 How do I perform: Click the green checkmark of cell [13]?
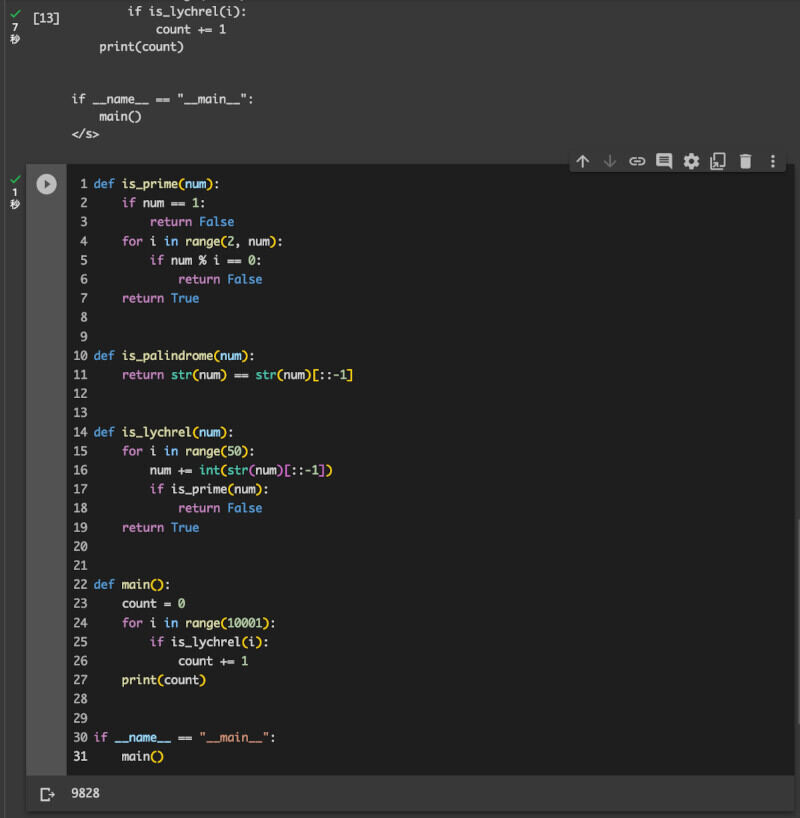point(15,13)
